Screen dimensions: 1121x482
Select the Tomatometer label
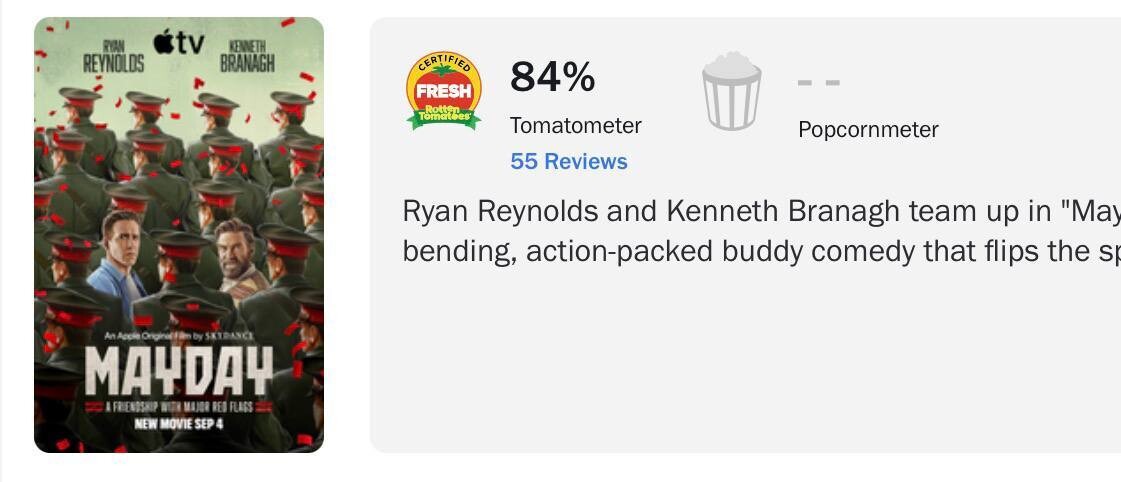[576, 125]
